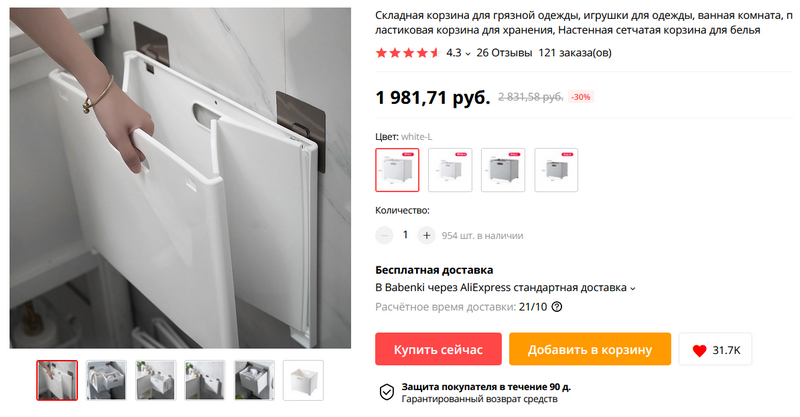Select the first white-L color option
Viewport: 800px width, 417px height.
tap(397, 170)
